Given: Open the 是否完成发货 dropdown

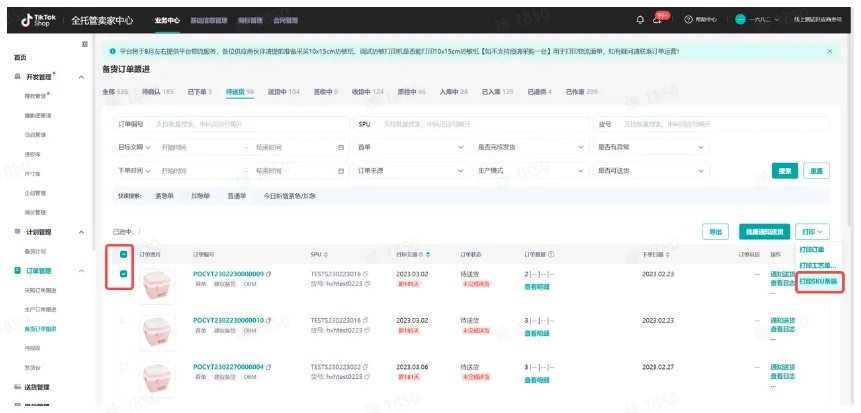Looking at the screenshot, I should click(x=531, y=147).
